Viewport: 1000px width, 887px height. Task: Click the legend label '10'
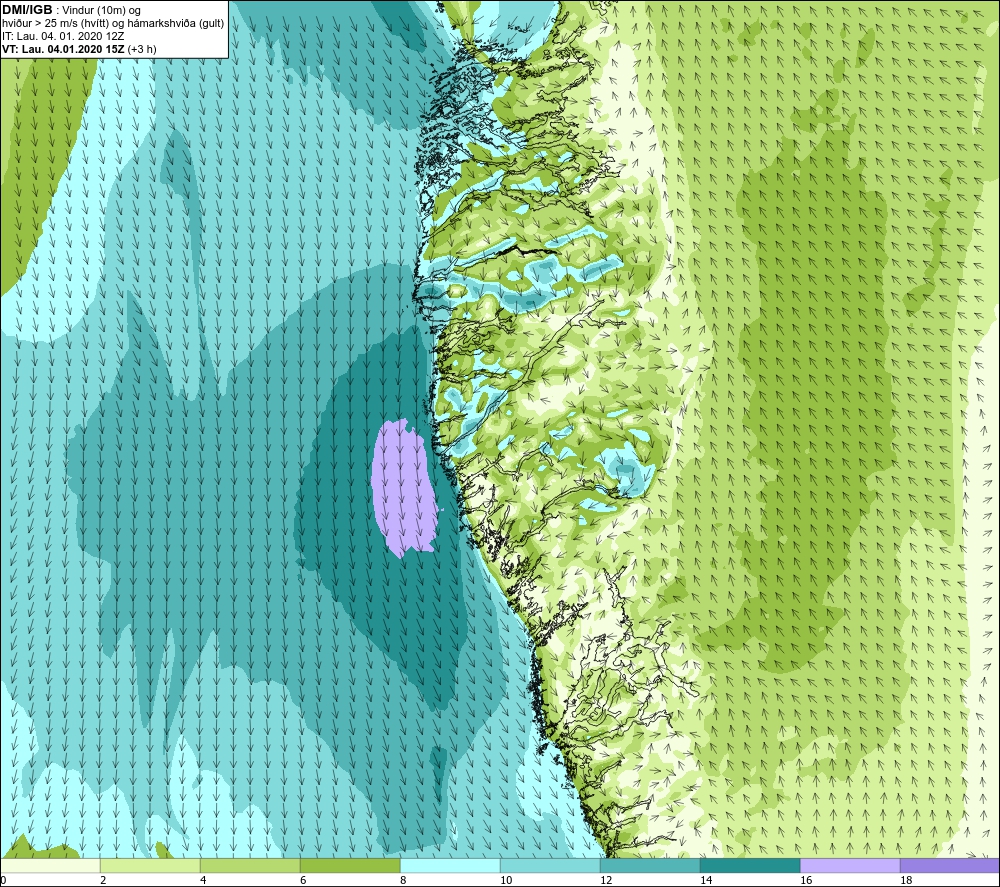[506, 881]
